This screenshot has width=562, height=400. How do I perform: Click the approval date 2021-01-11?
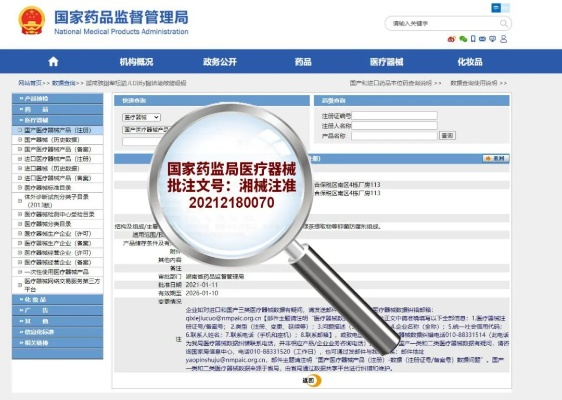tap(202, 285)
